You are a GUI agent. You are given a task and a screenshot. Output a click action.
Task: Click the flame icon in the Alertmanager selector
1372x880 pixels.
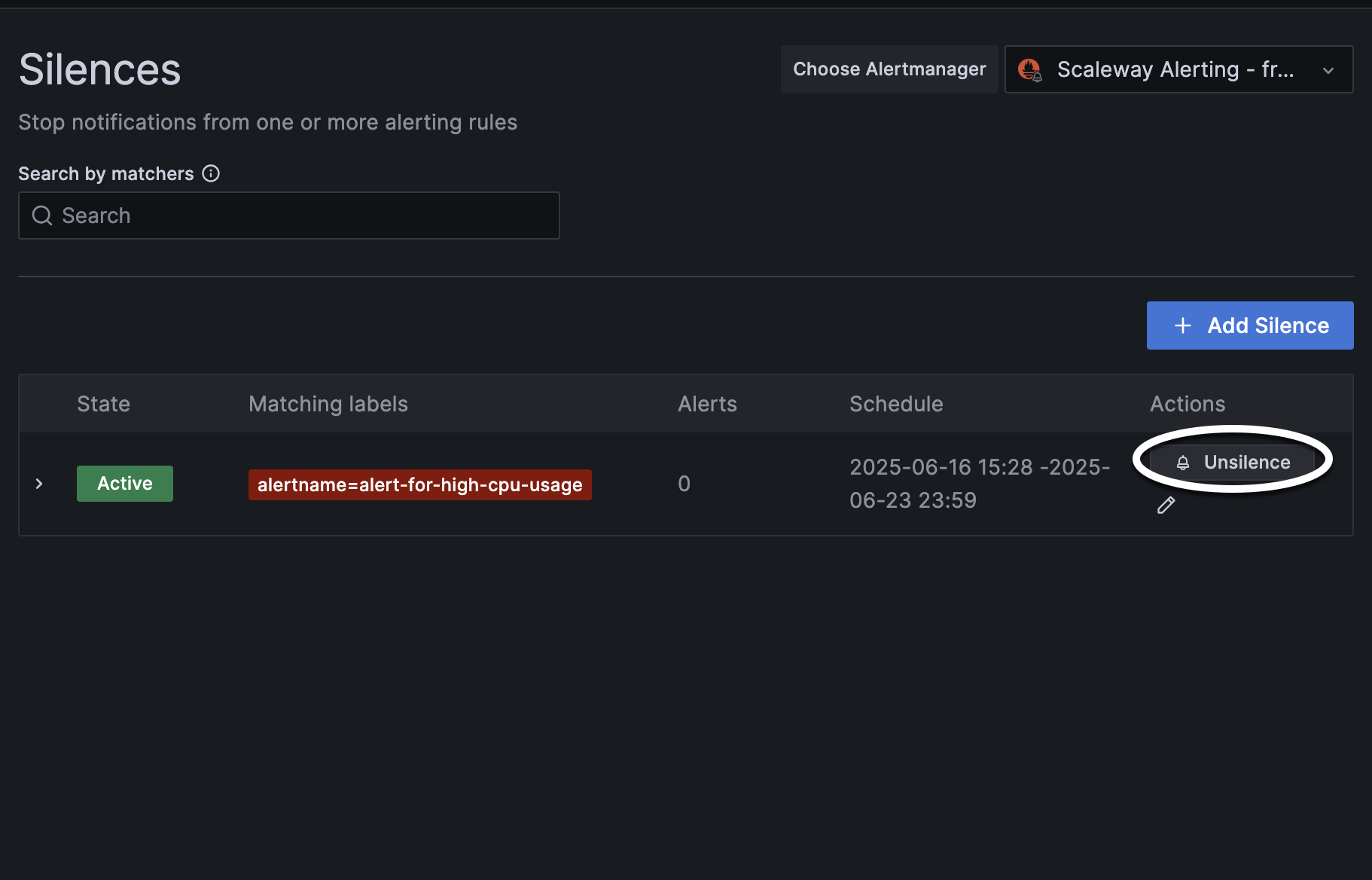[x=1031, y=69]
